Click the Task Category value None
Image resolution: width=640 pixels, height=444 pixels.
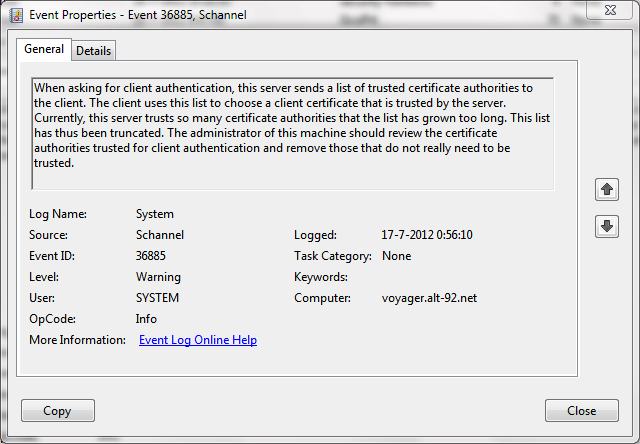pyautogui.click(x=398, y=256)
